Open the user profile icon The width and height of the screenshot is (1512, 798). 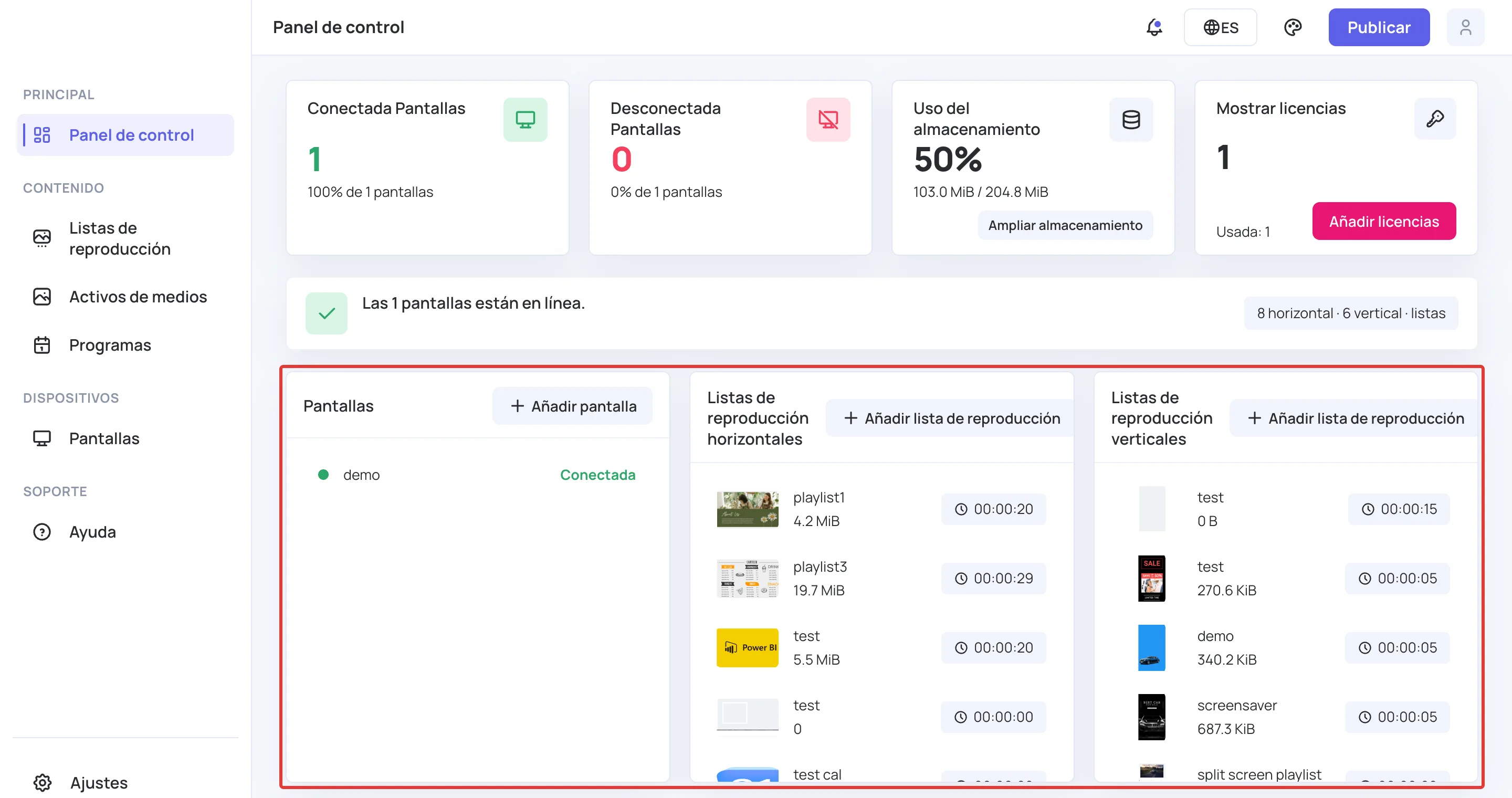point(1466,28)
